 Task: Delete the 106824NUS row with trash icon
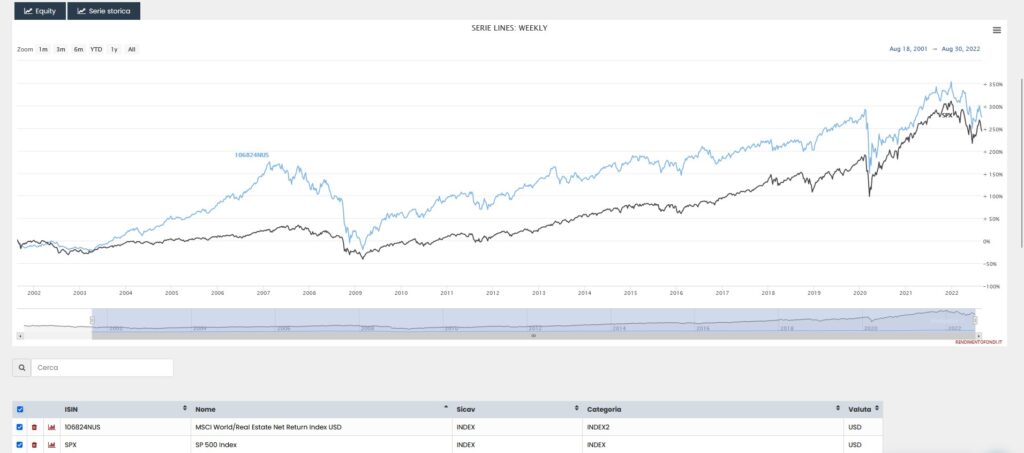[x=34, y=428]
